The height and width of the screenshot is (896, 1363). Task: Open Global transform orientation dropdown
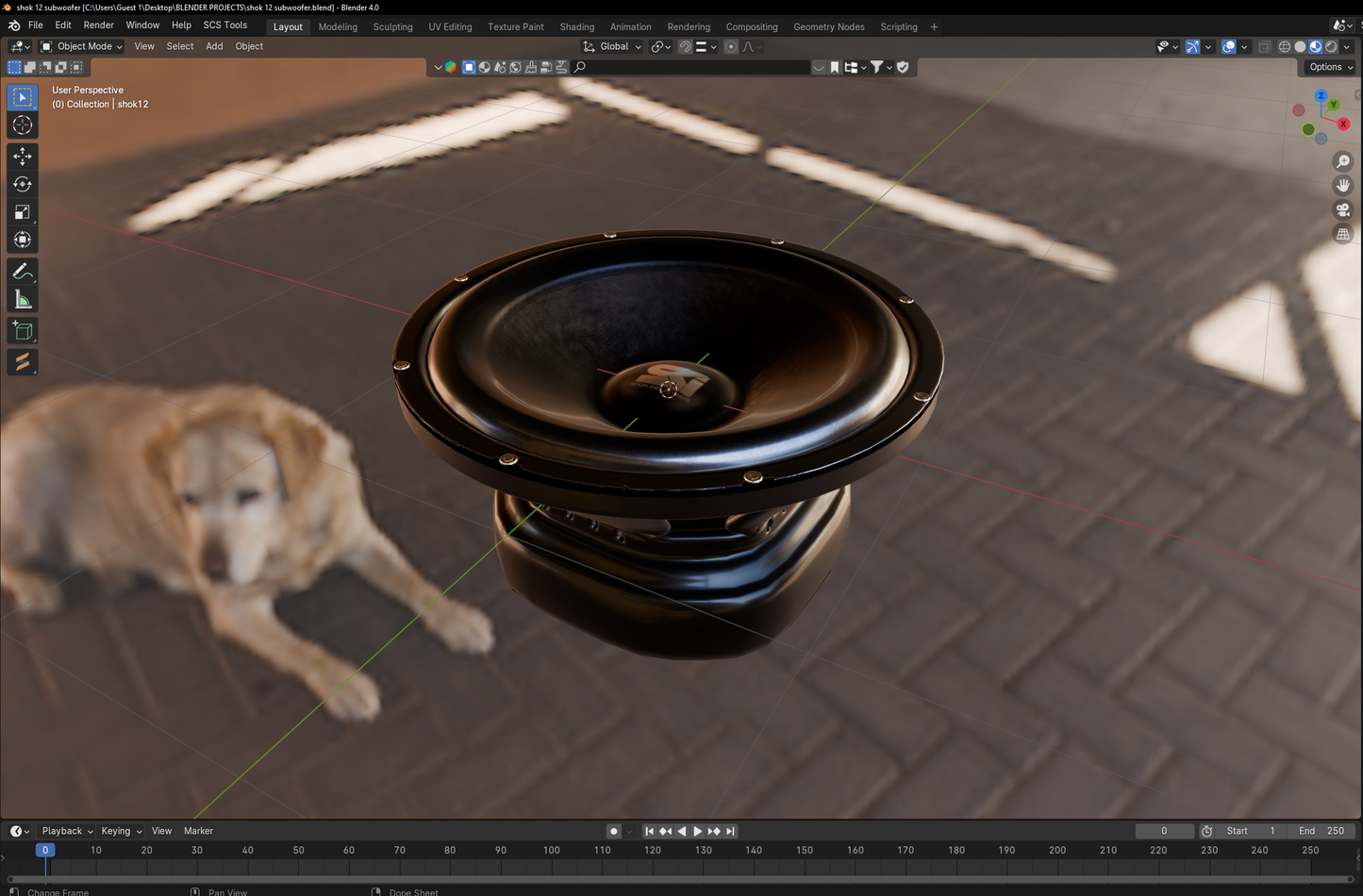coord(613,46)
